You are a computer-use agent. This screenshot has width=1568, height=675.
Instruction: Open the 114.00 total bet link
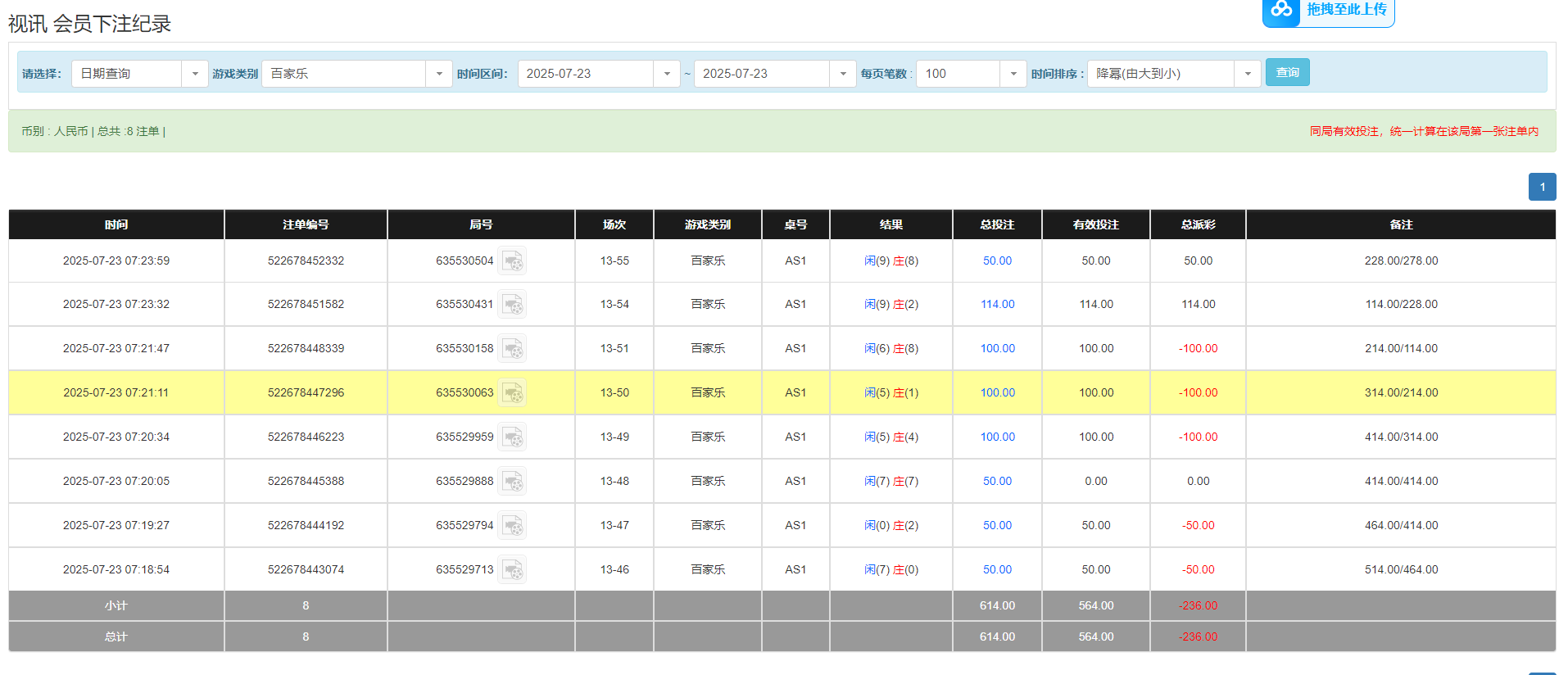[x=997, y=305]
